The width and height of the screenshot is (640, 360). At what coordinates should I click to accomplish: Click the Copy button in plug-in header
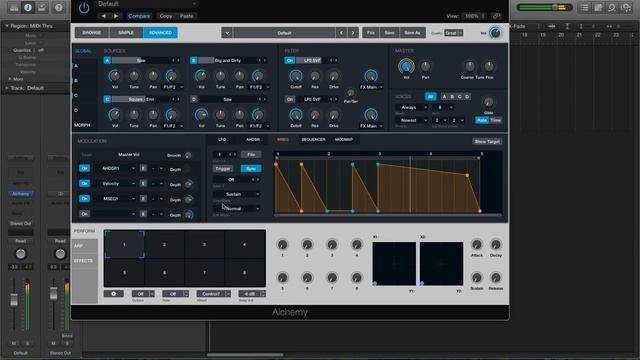(x=166, y=16)
